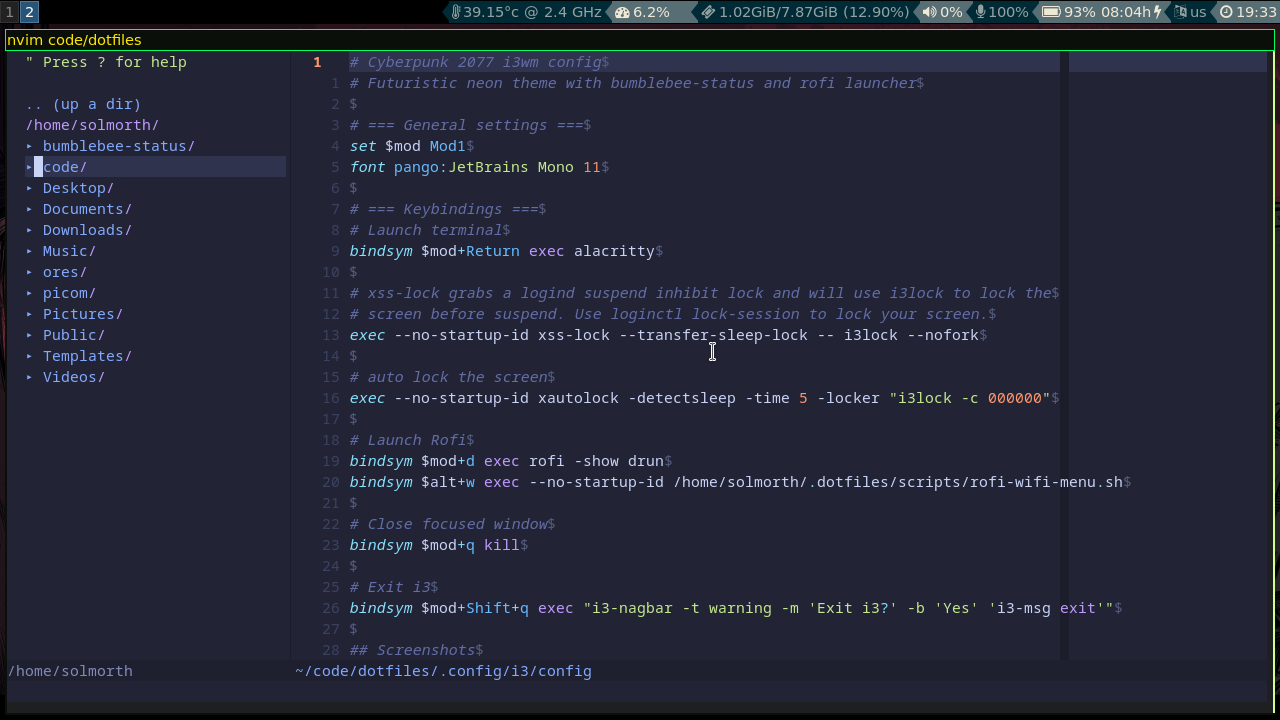Expand the Documents folder arrow
Screen dimensions: 1280x720
30,209
